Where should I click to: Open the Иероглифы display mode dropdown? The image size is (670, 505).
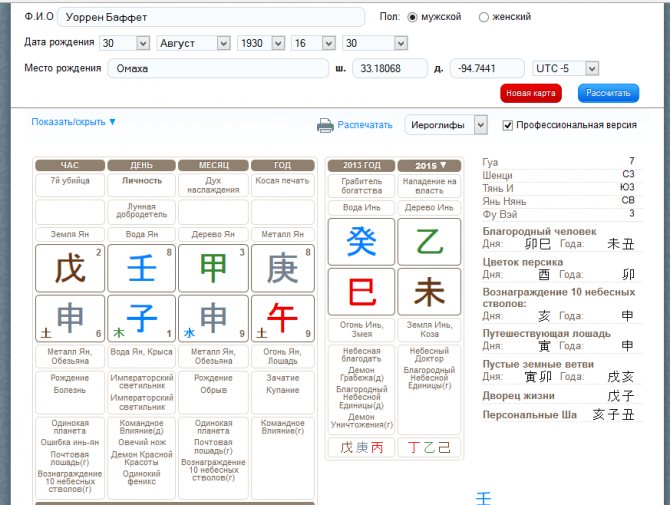click(446, 124)
